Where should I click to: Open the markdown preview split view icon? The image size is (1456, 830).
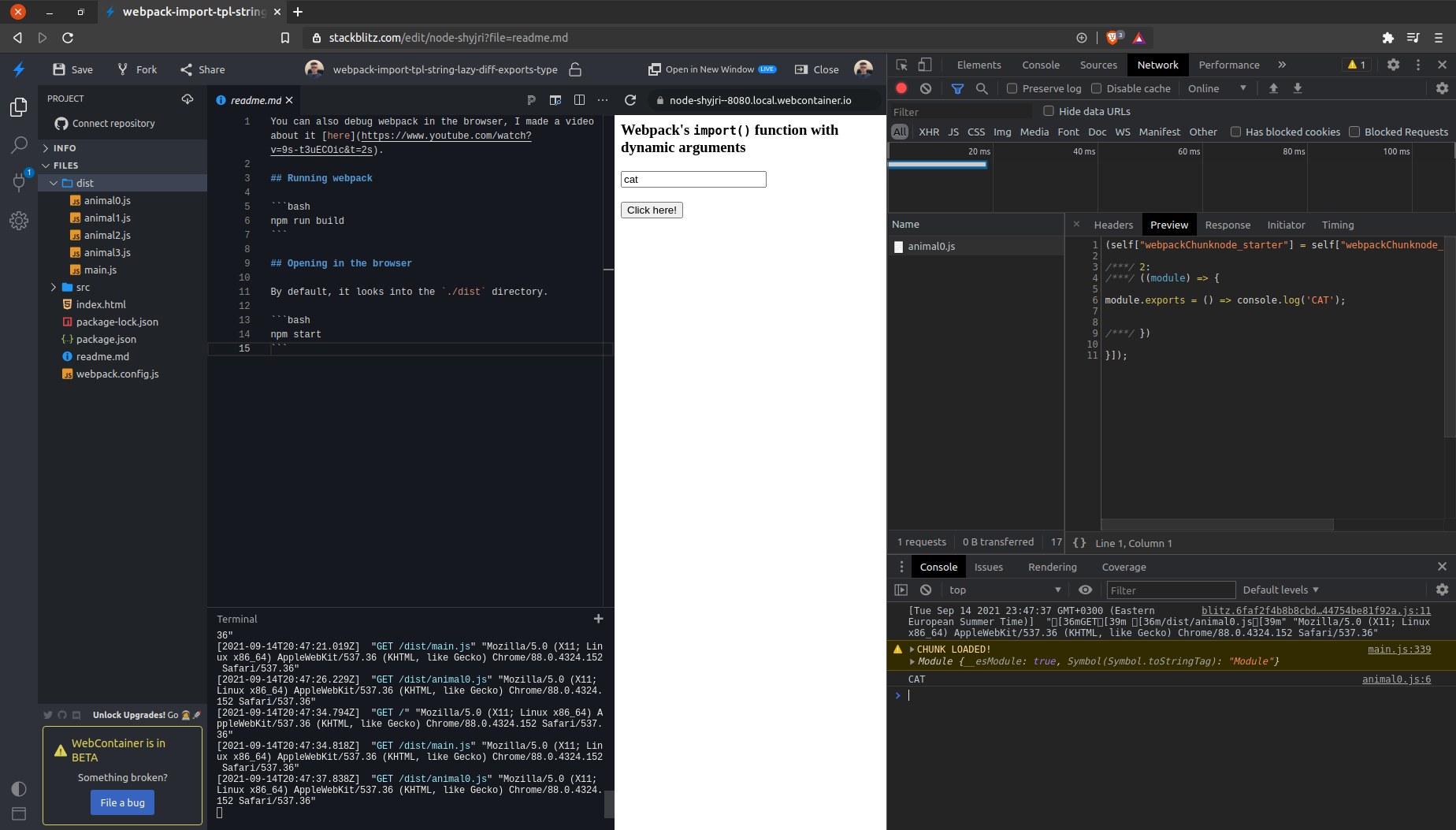(580, 100)
